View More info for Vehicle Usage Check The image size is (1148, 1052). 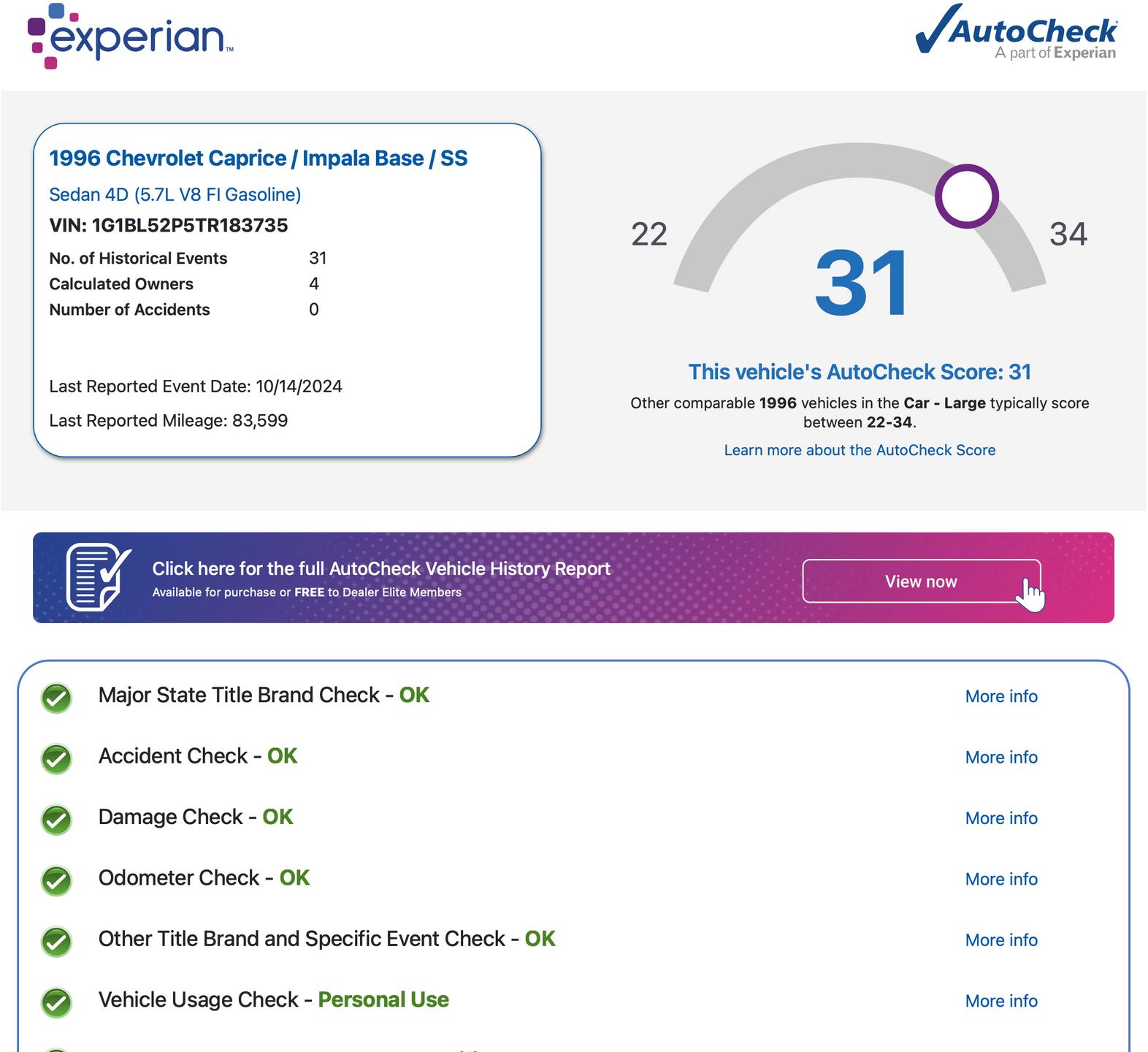1000,1001
